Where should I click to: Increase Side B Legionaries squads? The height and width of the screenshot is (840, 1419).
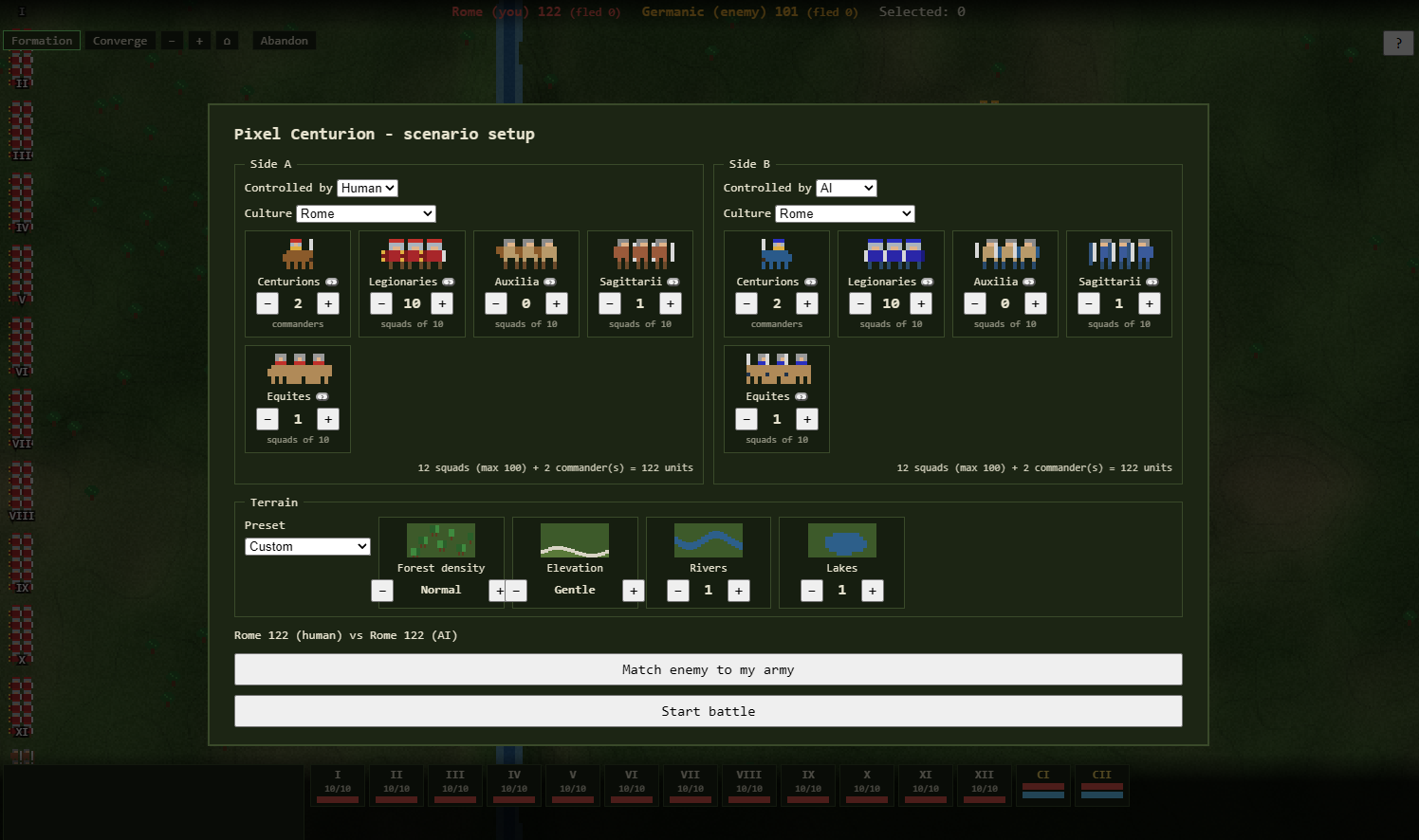[921, 303]
